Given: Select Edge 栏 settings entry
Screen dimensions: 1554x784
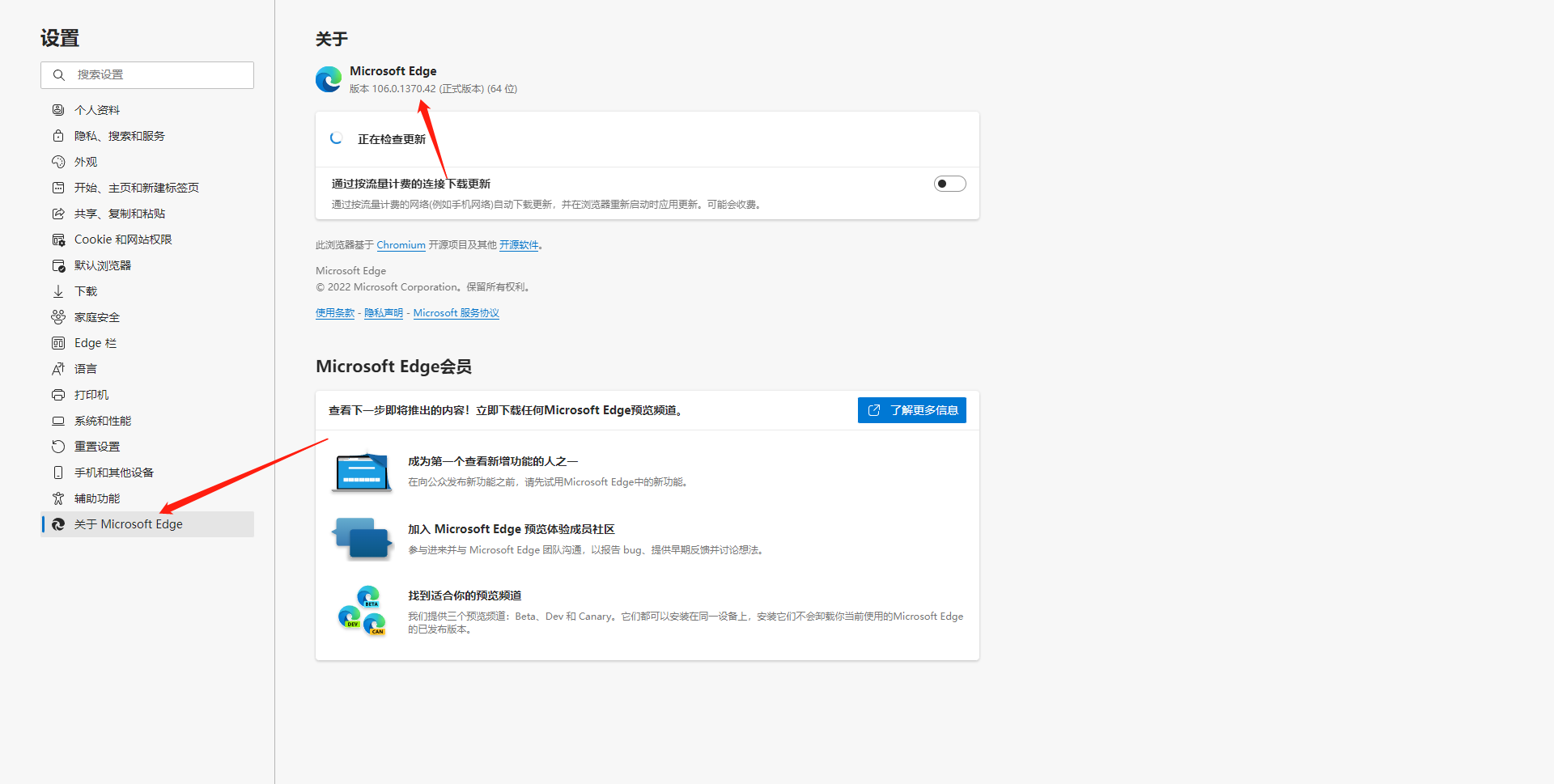Looking at the screenshot, I should tap(147, 343).
